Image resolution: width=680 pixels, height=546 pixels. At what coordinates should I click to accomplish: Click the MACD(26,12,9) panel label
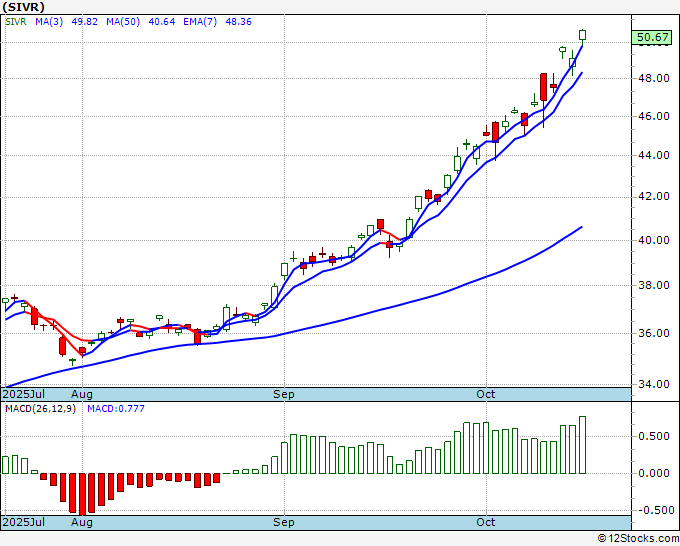40,409
